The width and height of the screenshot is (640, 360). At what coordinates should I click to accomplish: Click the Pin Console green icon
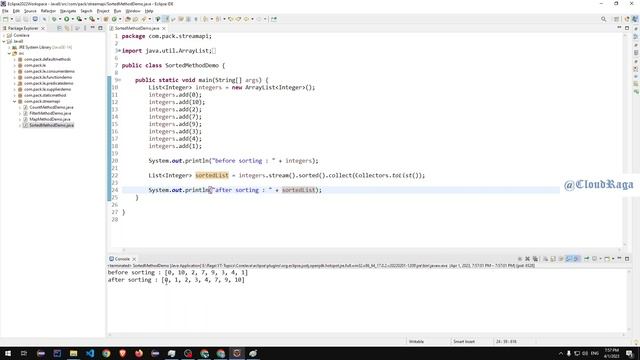click(587, 259)
